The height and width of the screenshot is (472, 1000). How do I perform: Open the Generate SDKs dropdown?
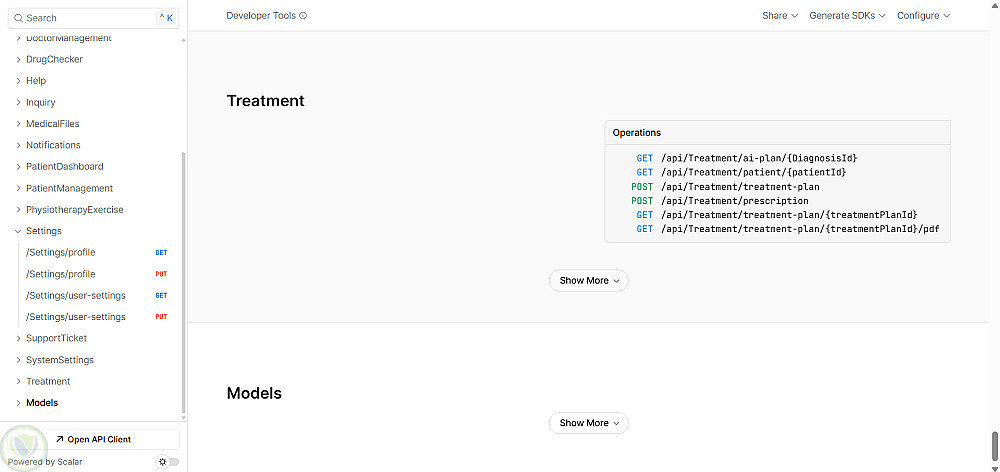click(x=847, y=16)
